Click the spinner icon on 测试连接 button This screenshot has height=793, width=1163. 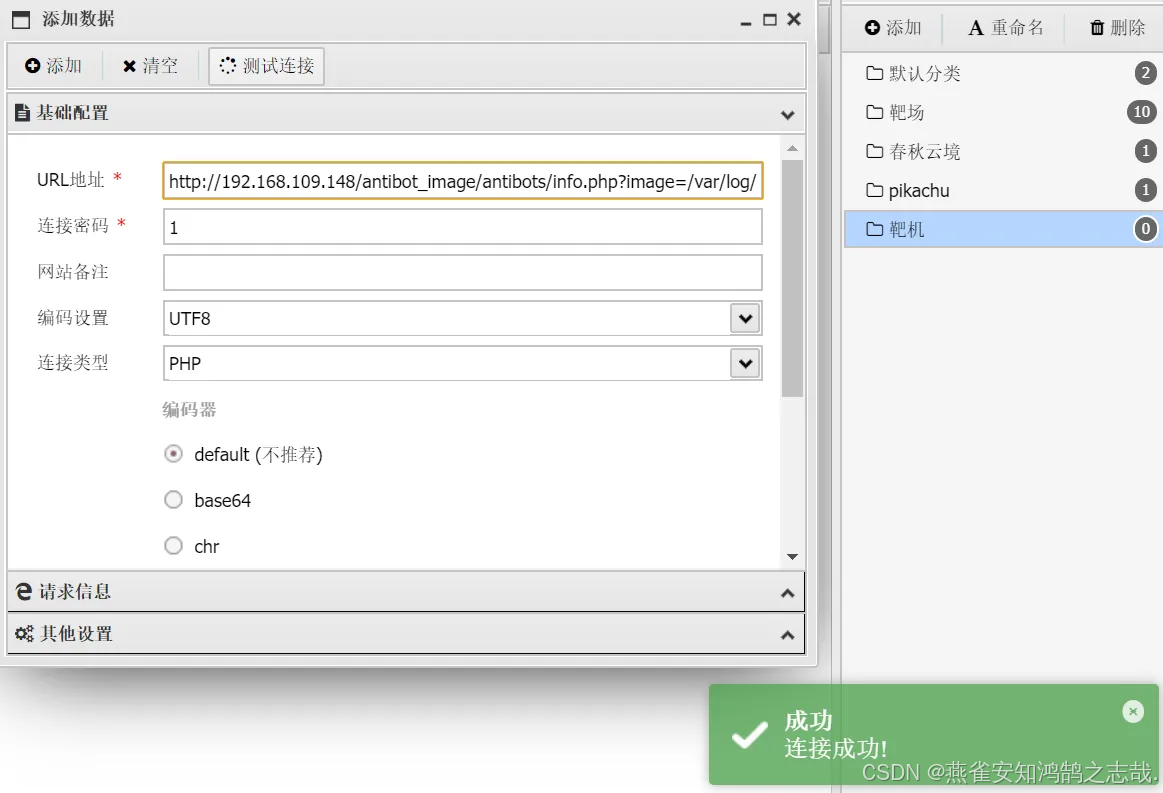(228, 66)
